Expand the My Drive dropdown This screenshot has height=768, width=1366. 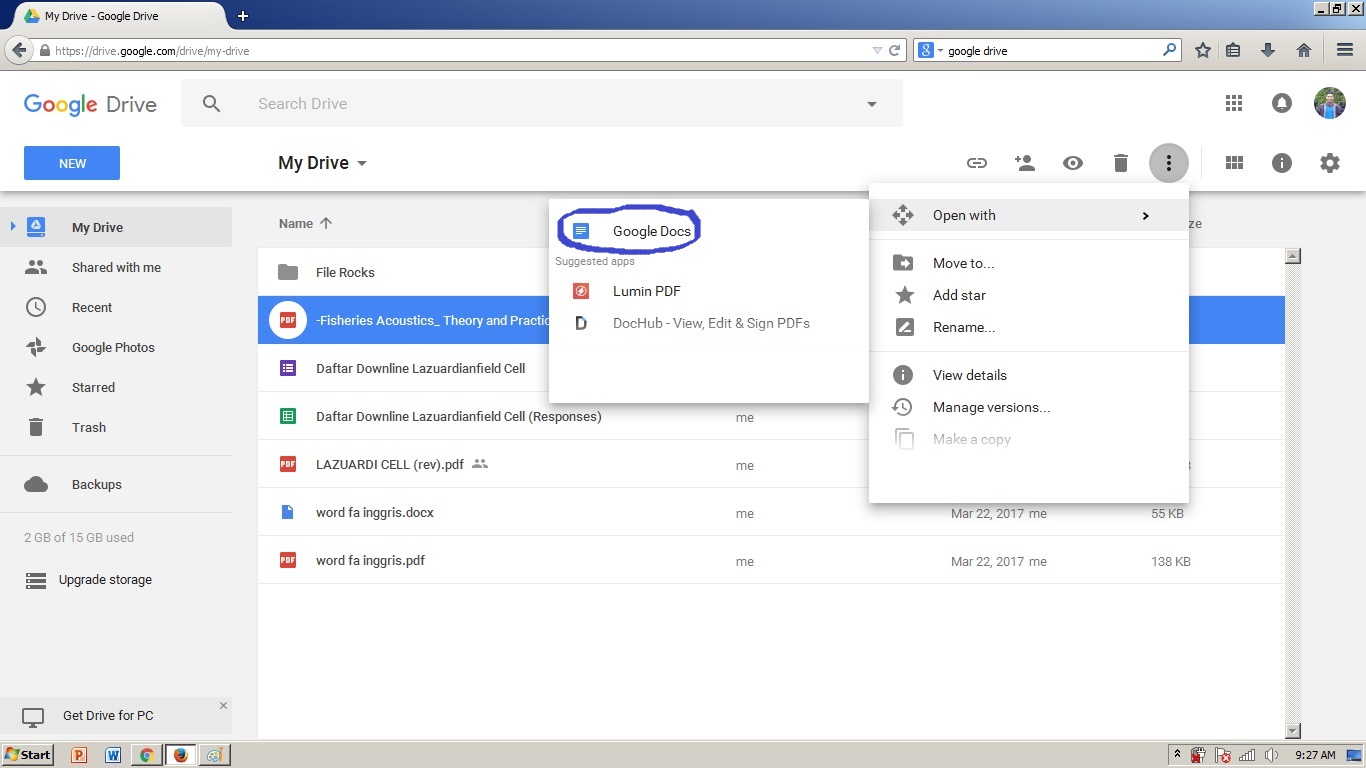point(361,162)
